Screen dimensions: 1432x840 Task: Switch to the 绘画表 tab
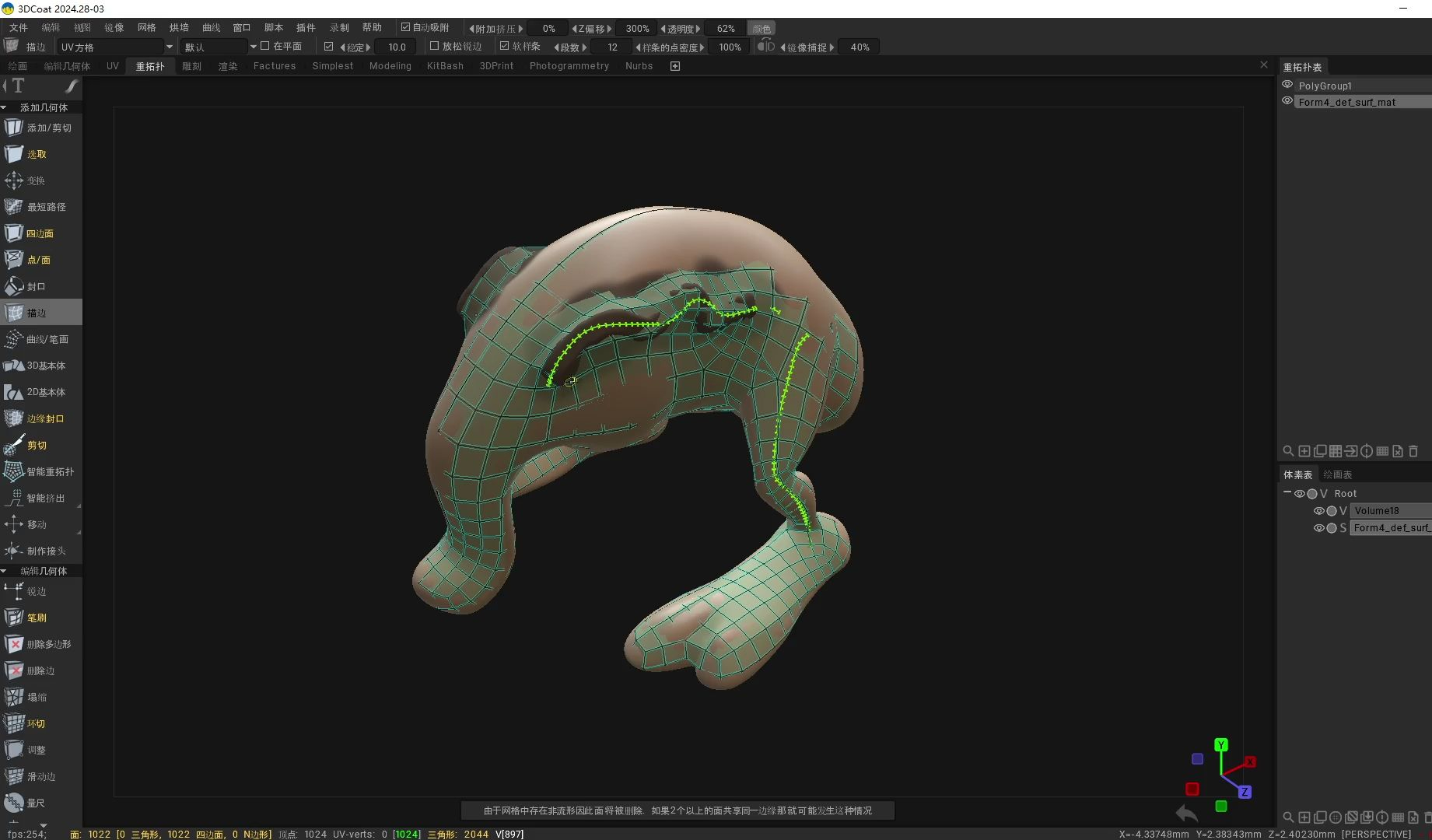click(1337, 474)
